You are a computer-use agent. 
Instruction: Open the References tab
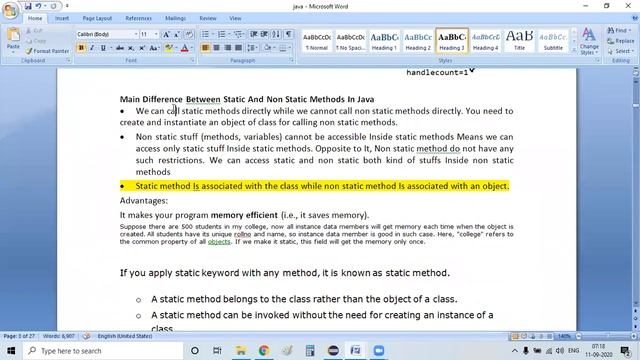pyautogui.click(x=138, y=18)
